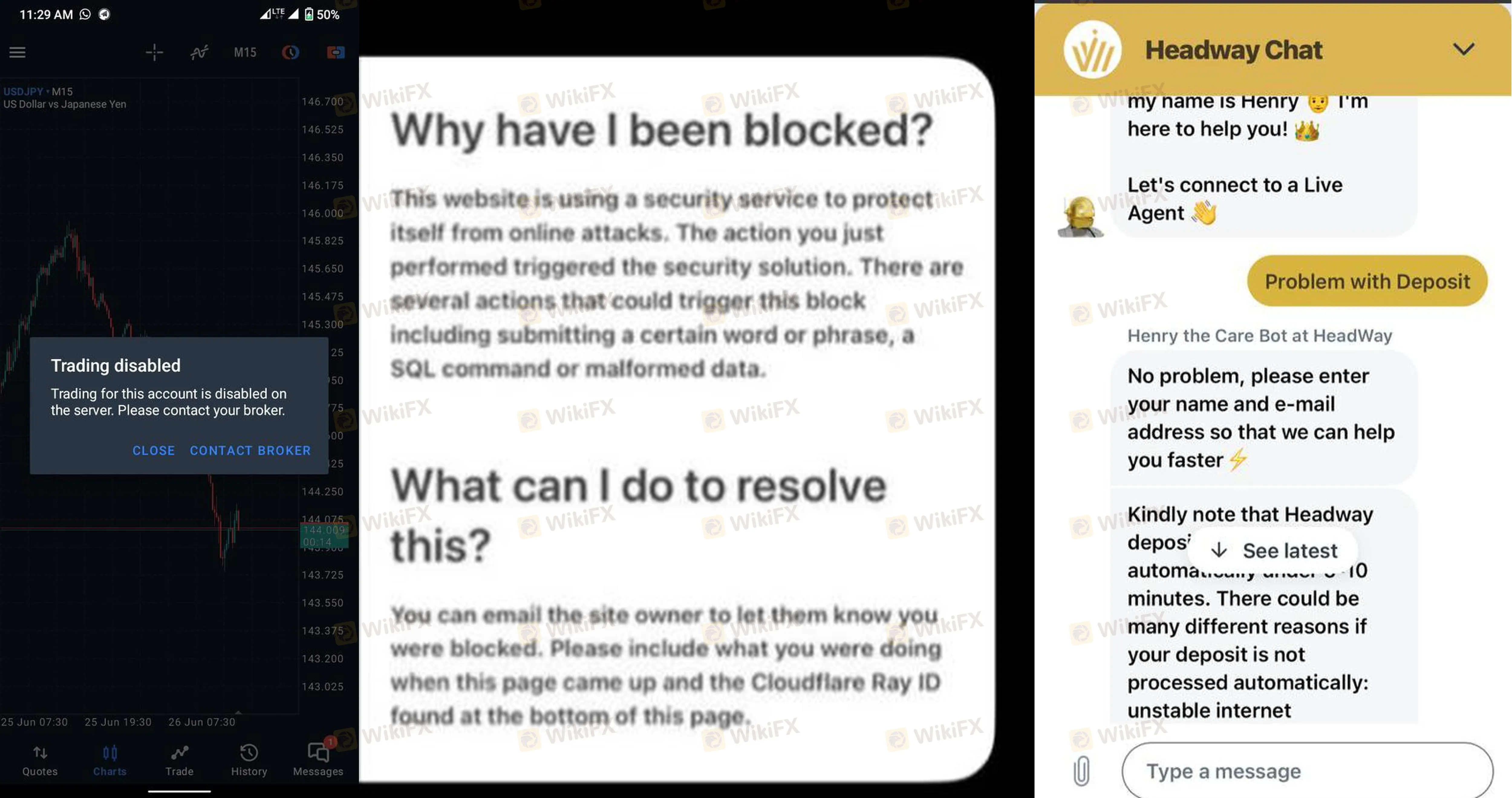Image resolution: width=1512 pixels, height=798 pixels.
Task: Open the Trade tab
Action: click(179, 760)
